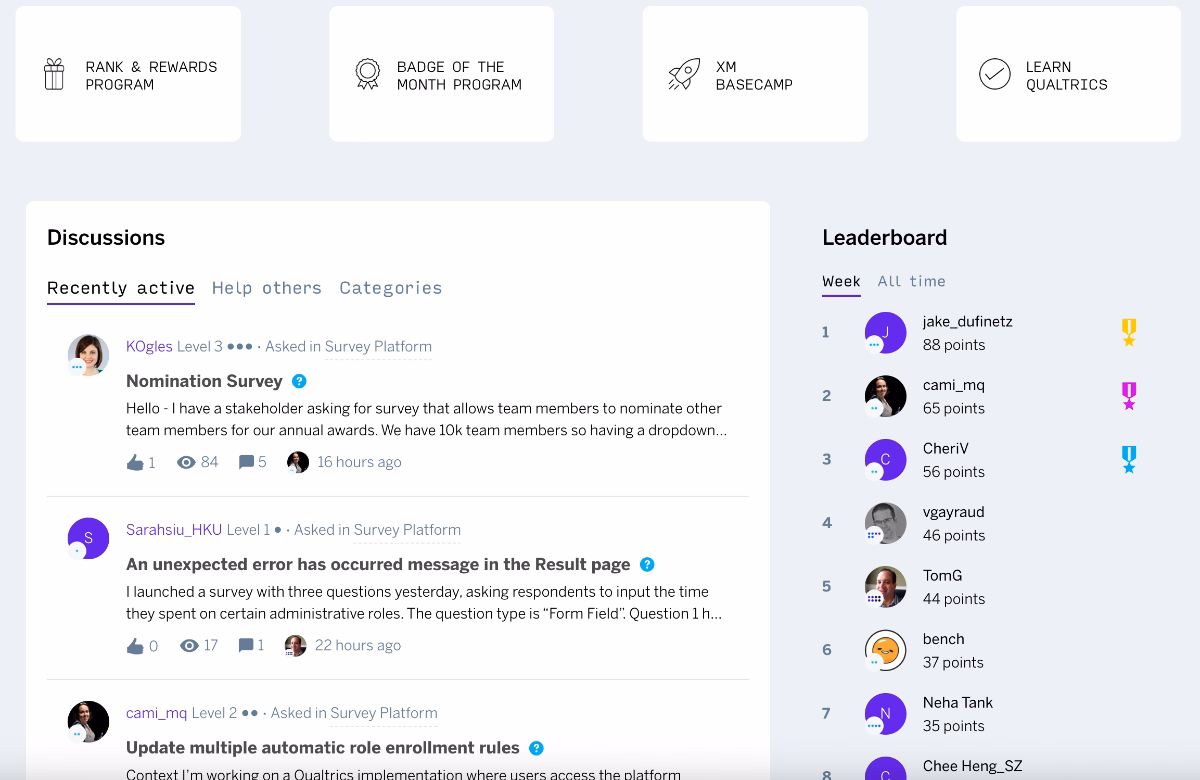Click cami_mq's avatar in the leaderboard

point(885,396)
